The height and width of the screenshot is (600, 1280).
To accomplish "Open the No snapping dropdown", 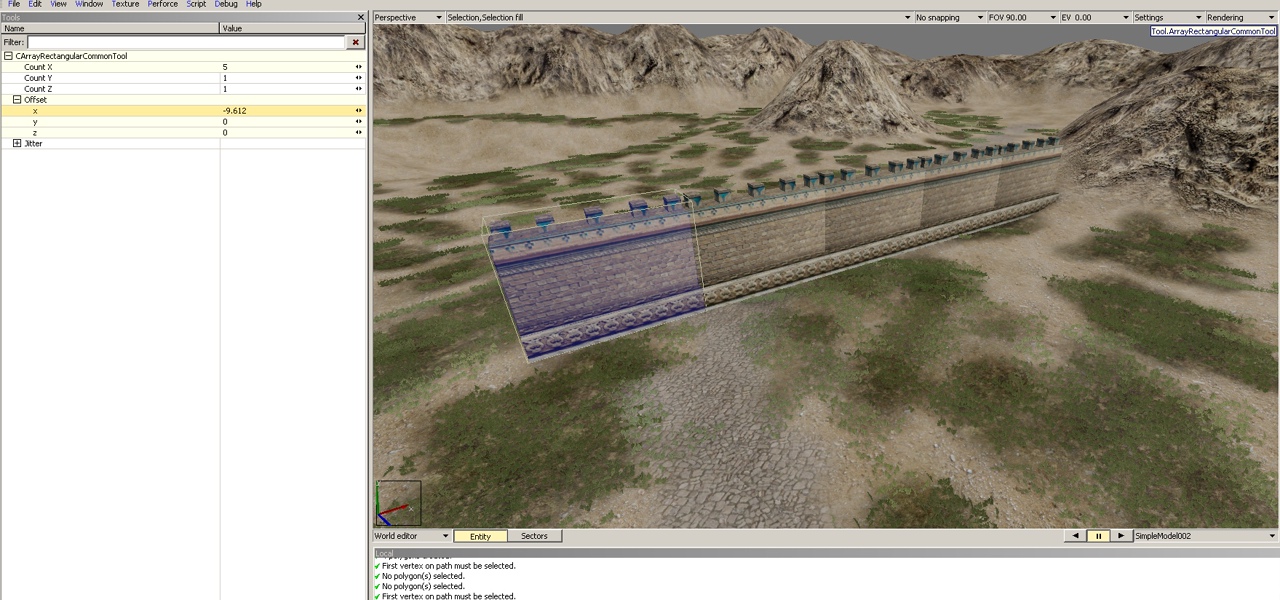I will (x=949, y=17).
